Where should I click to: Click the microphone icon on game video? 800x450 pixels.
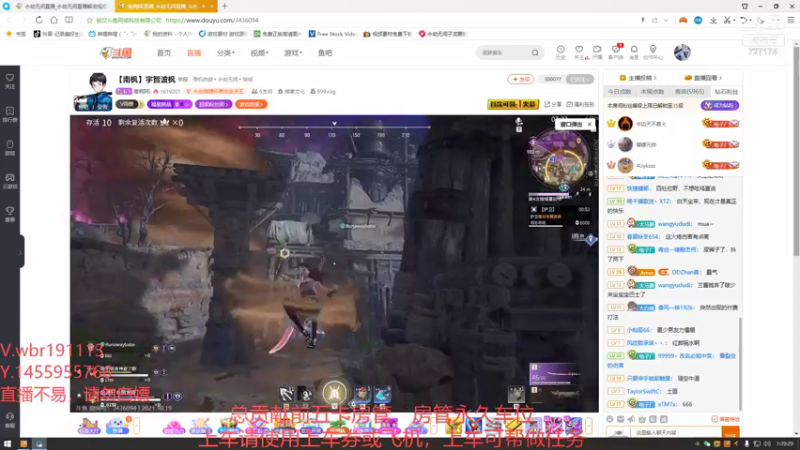(x=518, y=122)
